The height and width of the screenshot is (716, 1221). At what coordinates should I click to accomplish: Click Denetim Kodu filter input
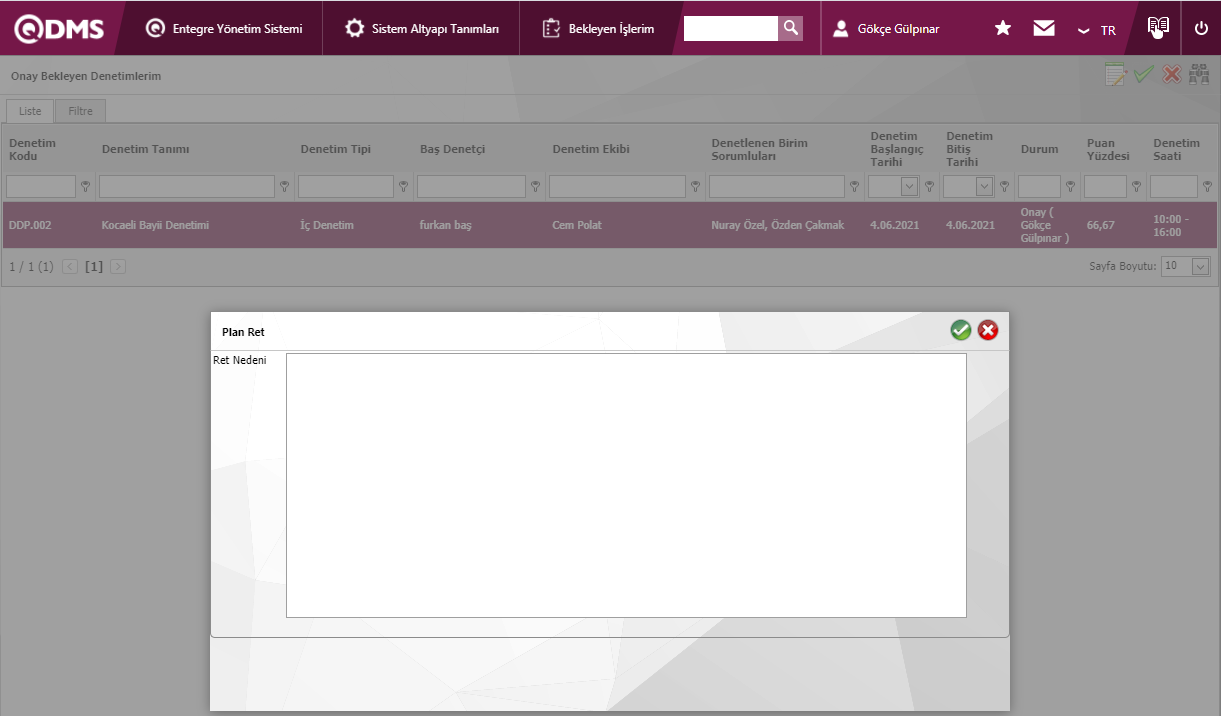pyautogui.click(x=41, y=186)
